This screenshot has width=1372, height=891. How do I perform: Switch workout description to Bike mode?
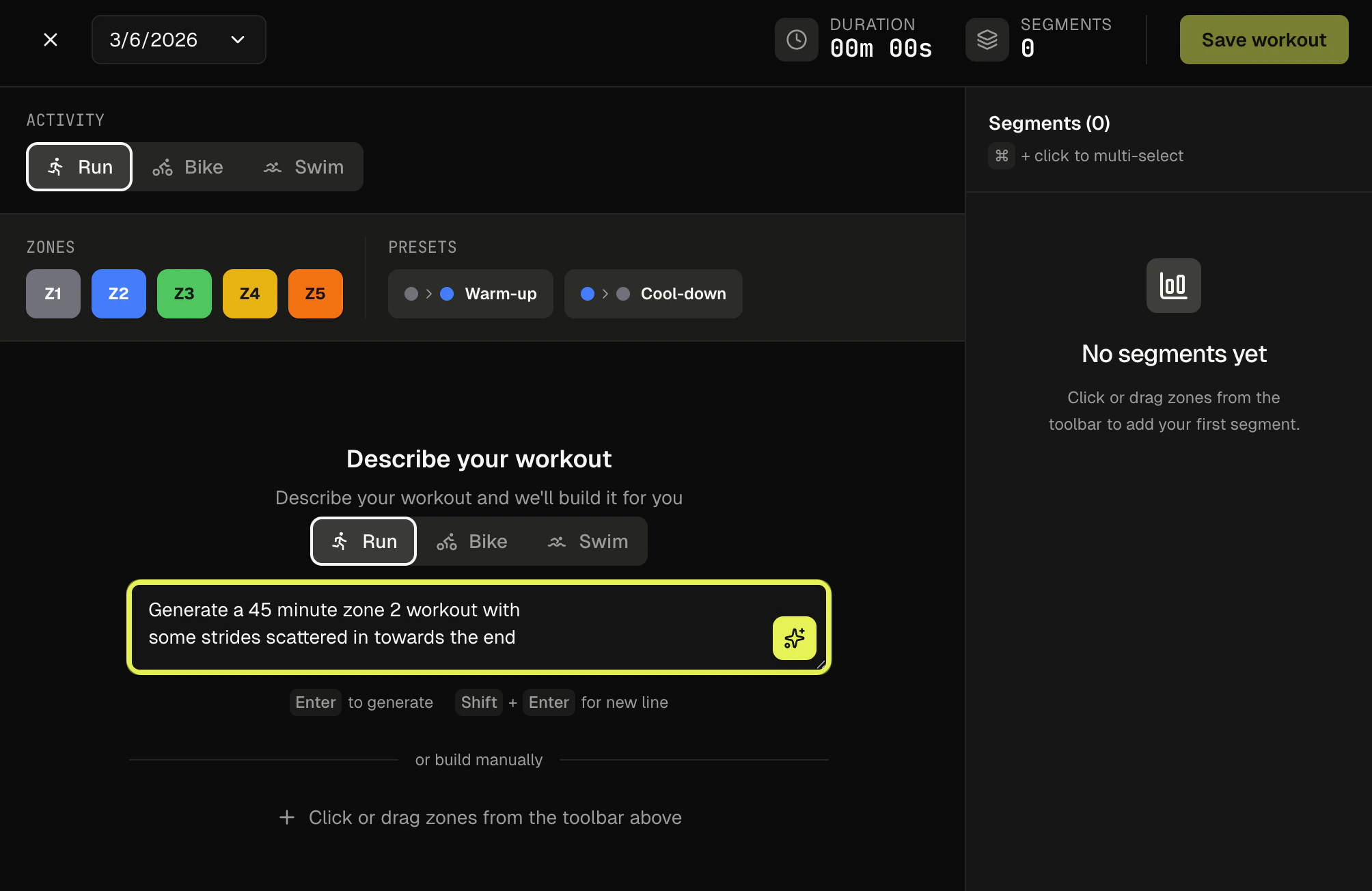[x=473, y=541]
